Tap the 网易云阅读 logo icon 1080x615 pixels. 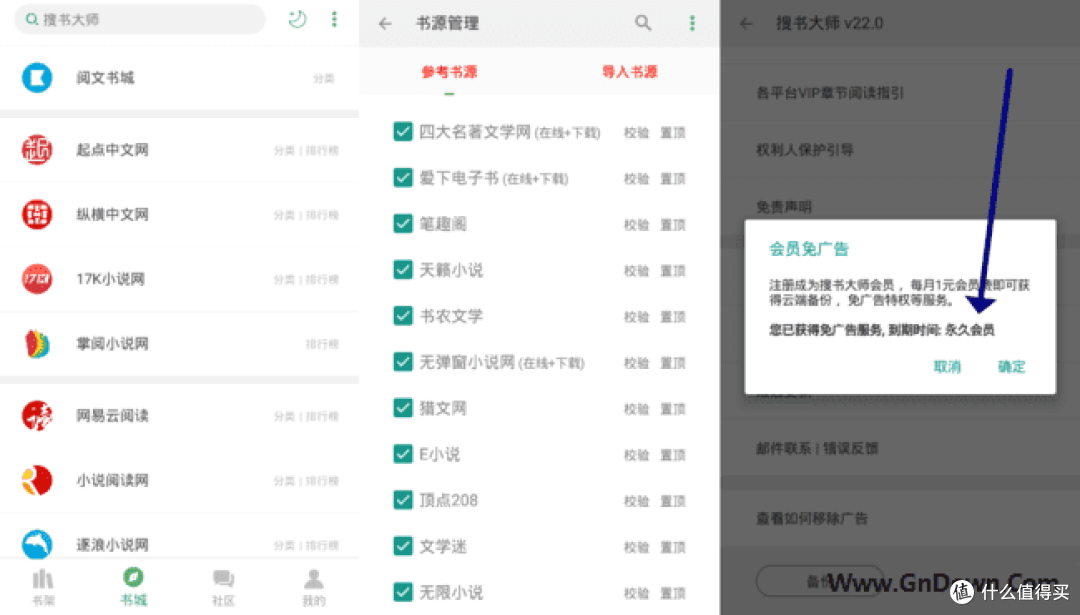pos(37,415)
